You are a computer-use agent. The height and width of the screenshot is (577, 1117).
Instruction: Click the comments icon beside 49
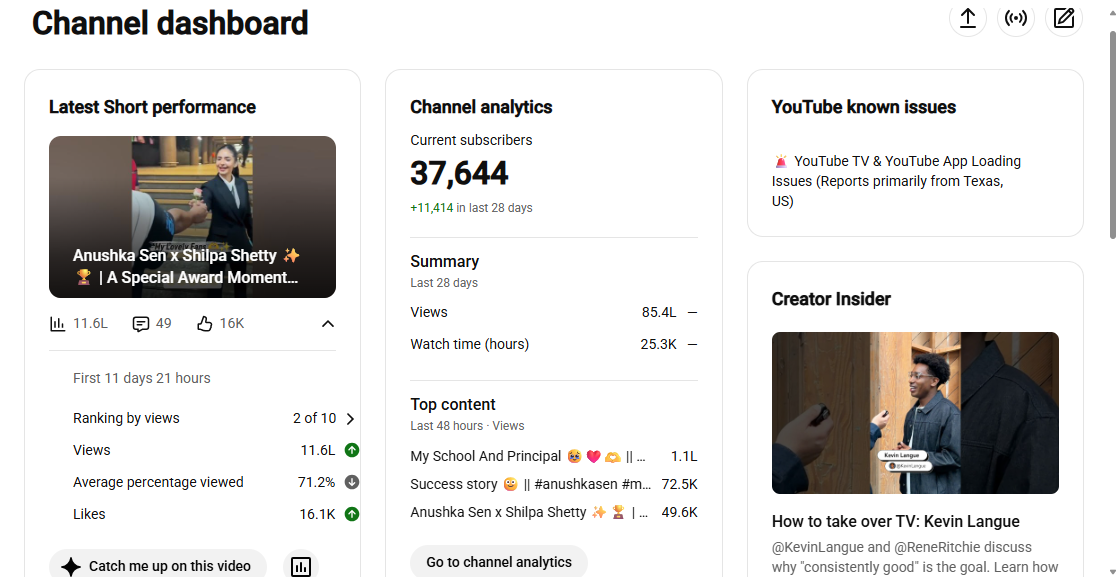point(141,324)
